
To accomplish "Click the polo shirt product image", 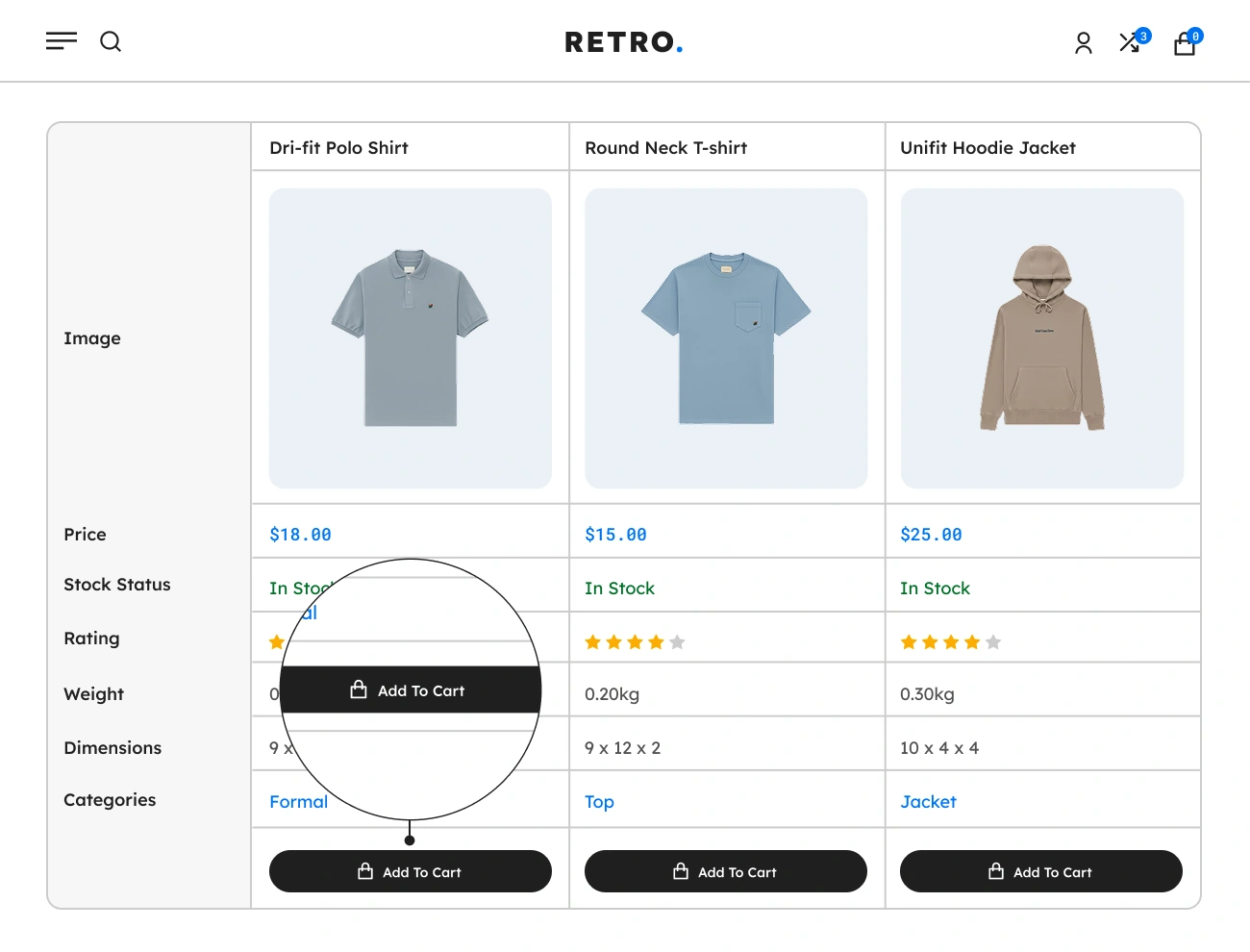I will [411, 338].
